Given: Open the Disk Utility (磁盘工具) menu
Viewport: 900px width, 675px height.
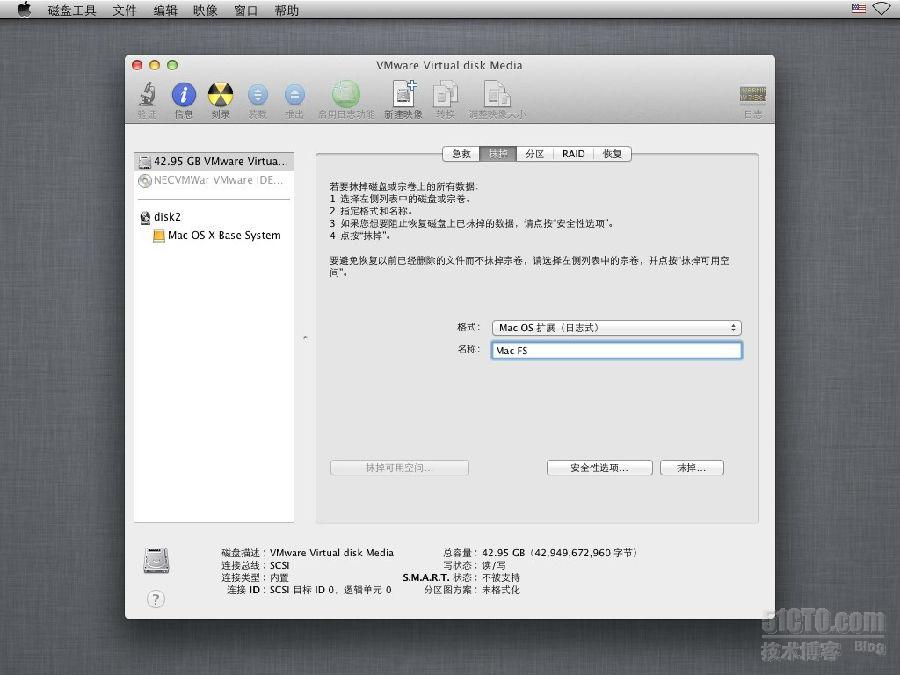Looking at the screenshot, I should 72,10.
